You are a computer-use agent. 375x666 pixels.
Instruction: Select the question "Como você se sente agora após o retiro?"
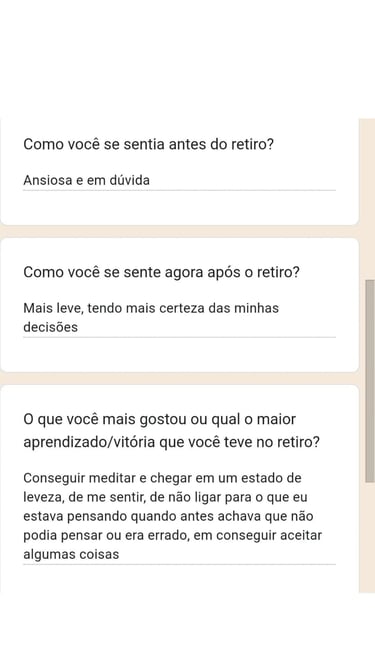161,272
